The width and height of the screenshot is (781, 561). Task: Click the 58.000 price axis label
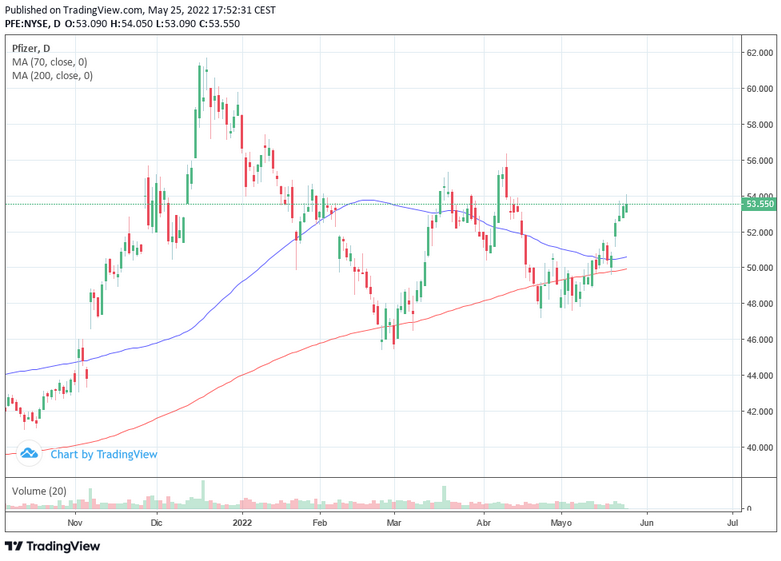pyautogui.click(x=760, y=125)
